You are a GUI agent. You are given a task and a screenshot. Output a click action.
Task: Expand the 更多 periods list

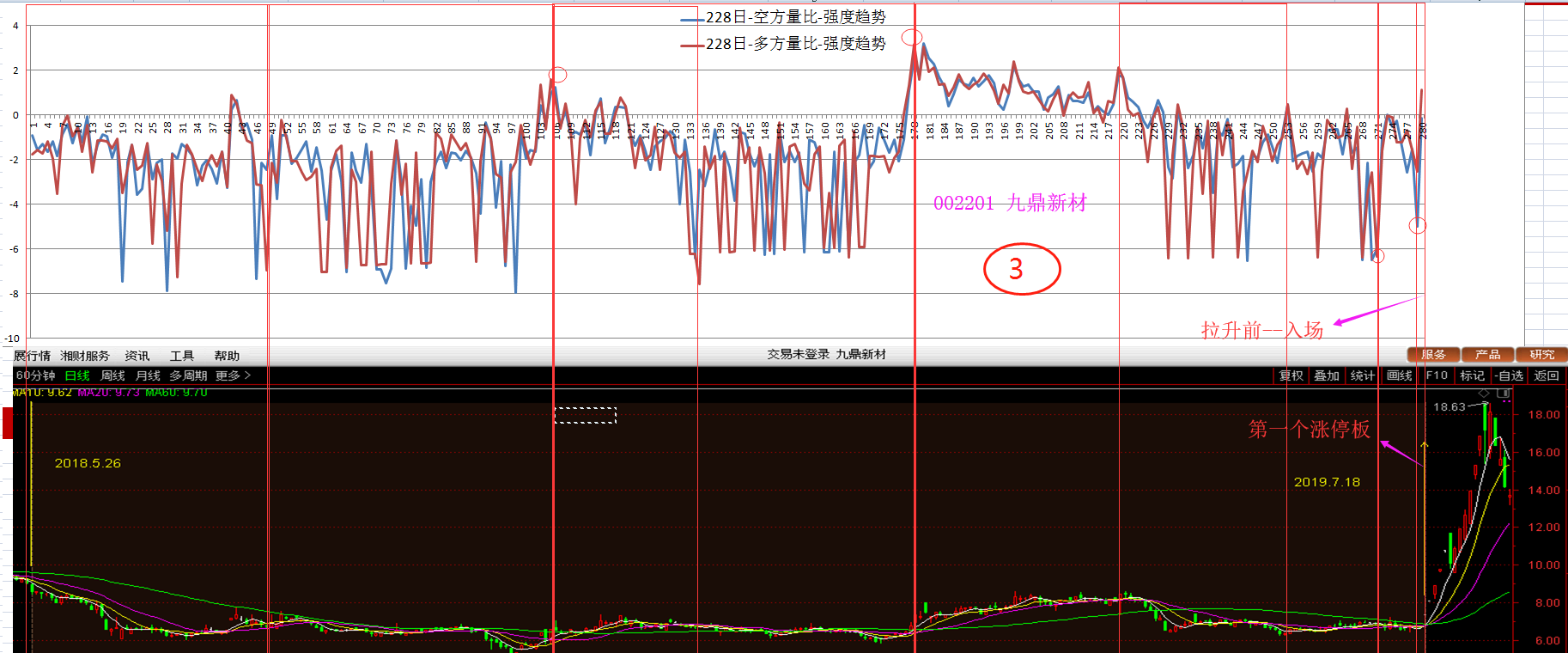[233, 375]
